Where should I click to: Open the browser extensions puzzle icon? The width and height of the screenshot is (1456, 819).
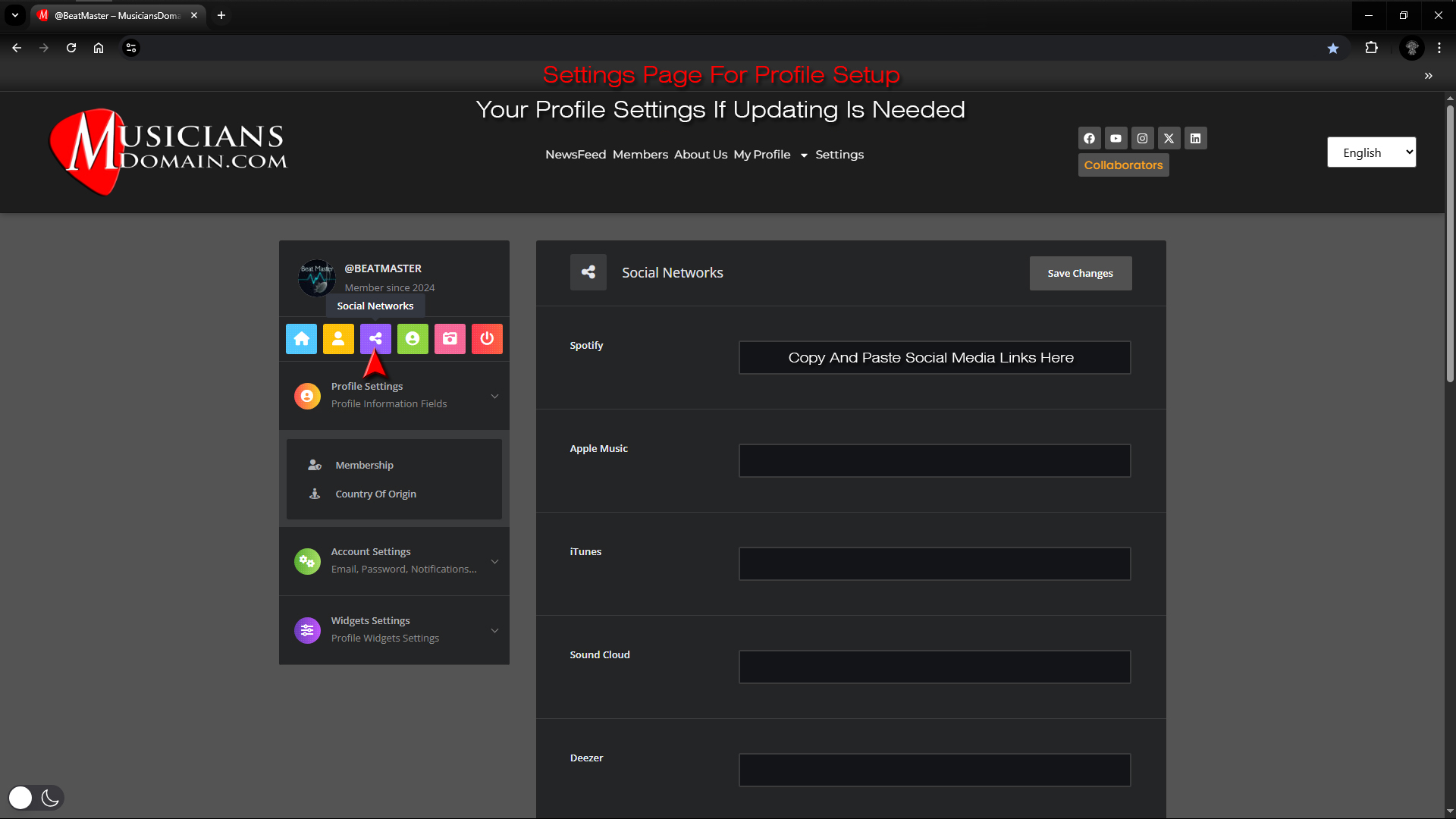(x=1371, y=48)
